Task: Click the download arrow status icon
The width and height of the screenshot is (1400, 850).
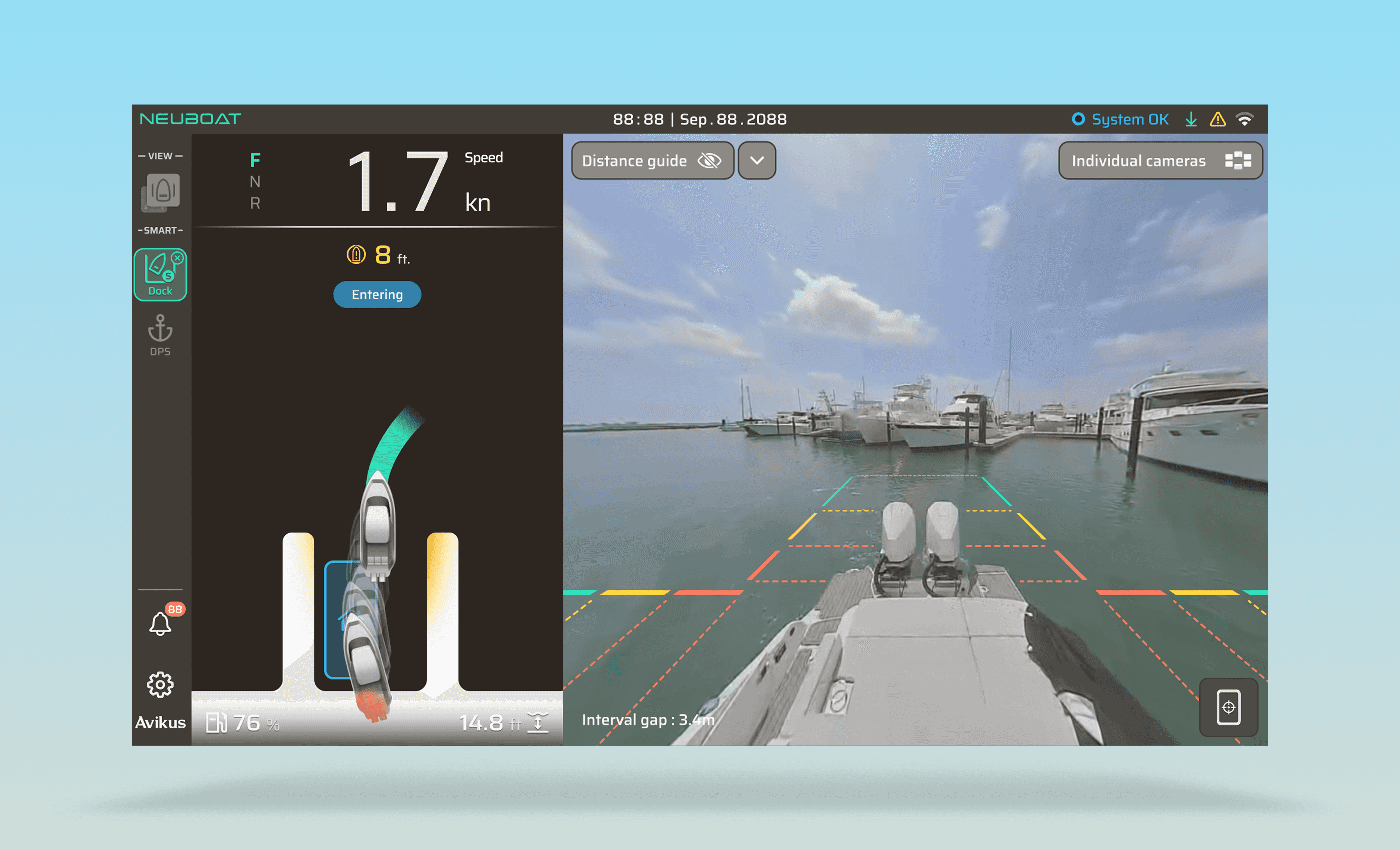Action: [x=1191, y=119]
